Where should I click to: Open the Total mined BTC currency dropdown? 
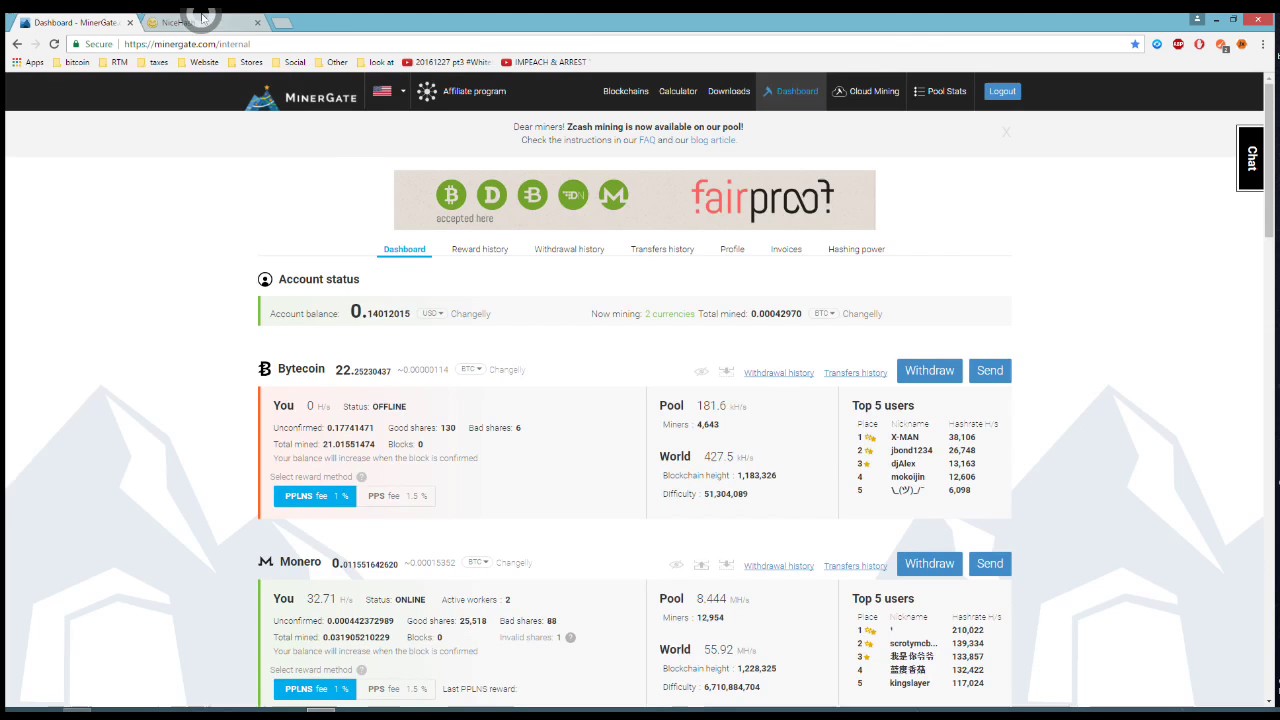[x=823, y=314]
